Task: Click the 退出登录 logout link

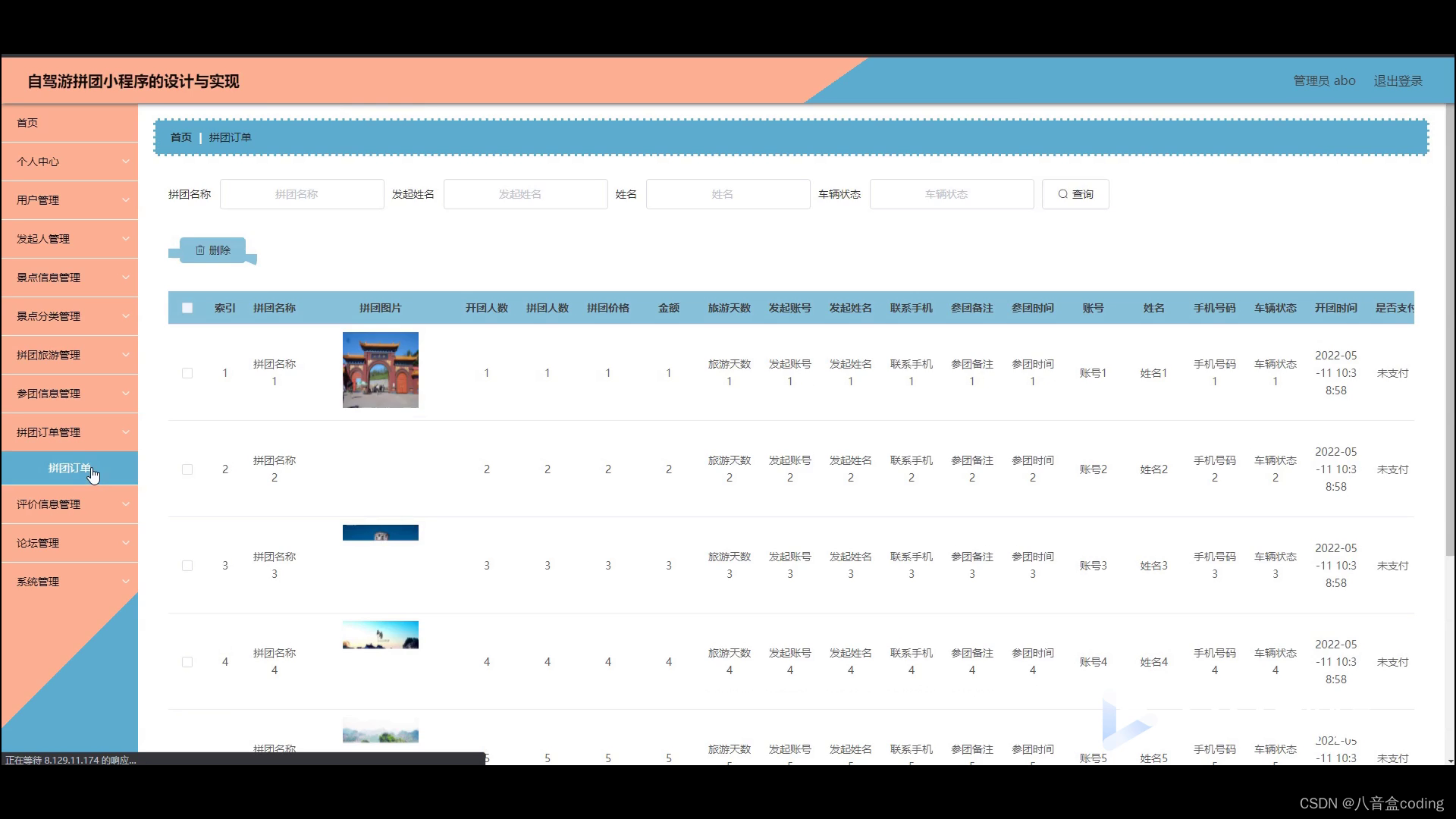Action: pyautogui.click(x=1398, y=81)
